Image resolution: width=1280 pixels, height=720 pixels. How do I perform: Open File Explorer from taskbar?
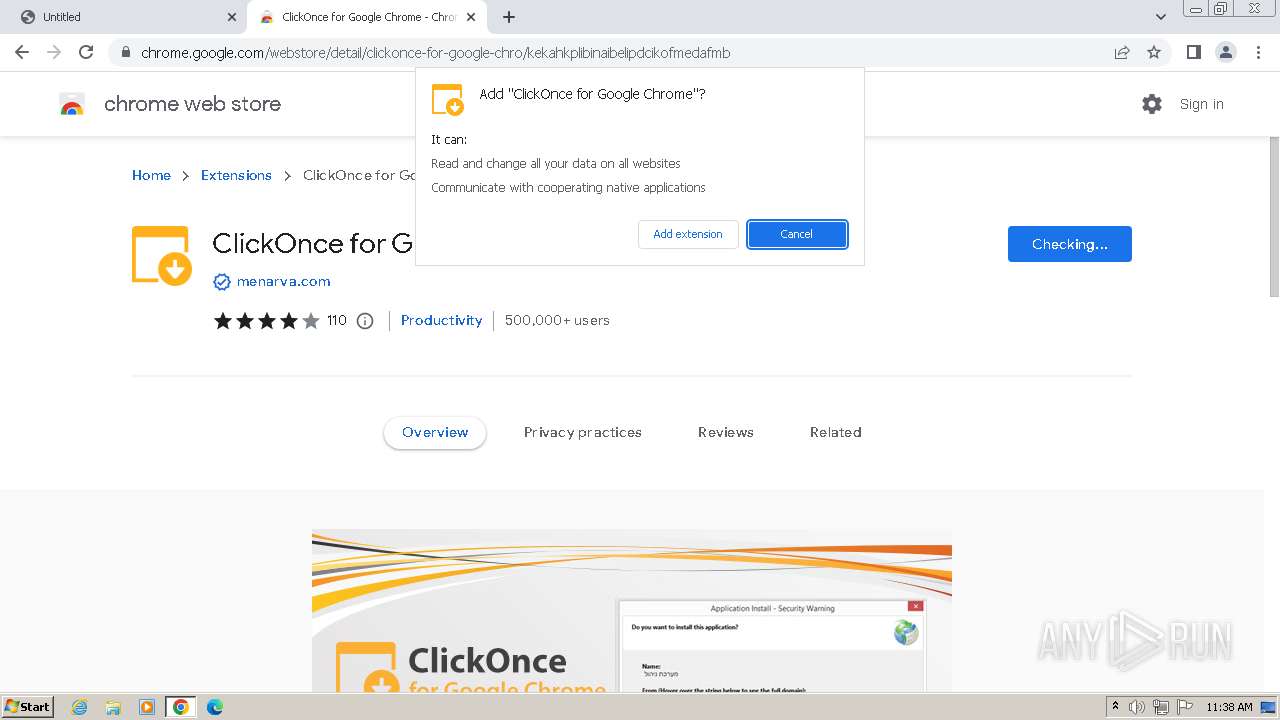tap(113, 707)
